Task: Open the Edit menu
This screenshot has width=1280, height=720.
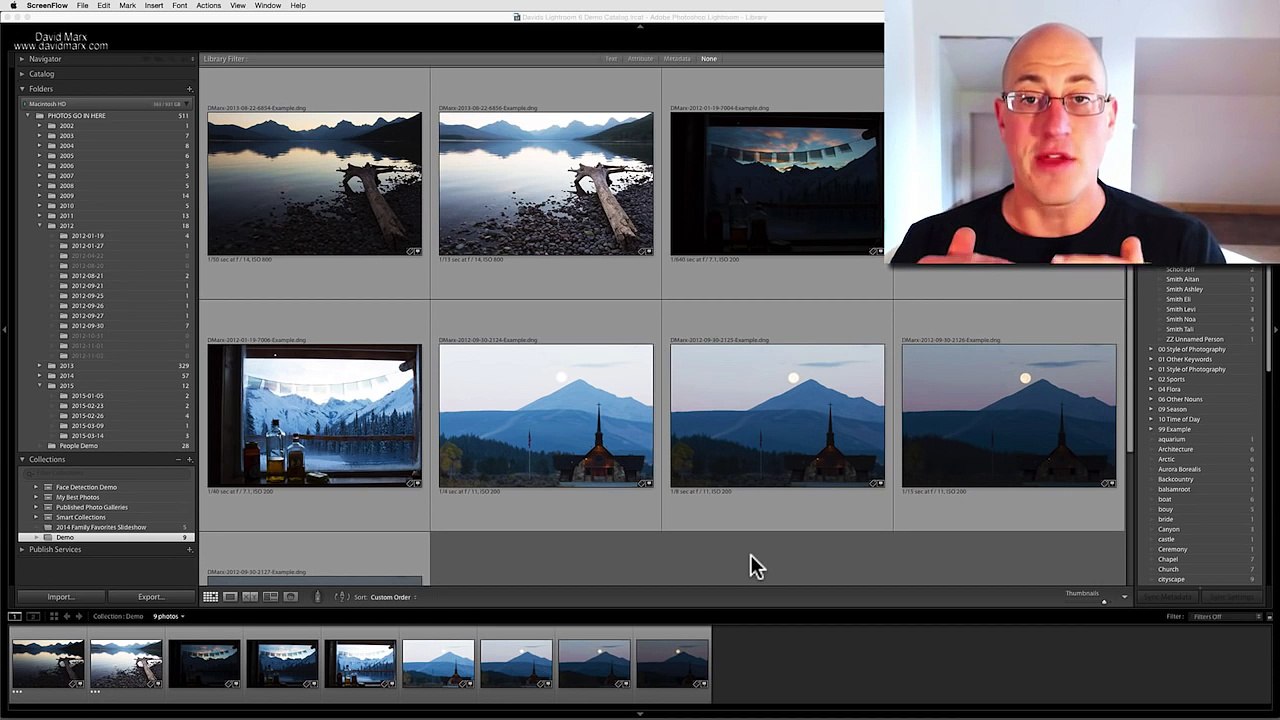Action: coord(104,6)
